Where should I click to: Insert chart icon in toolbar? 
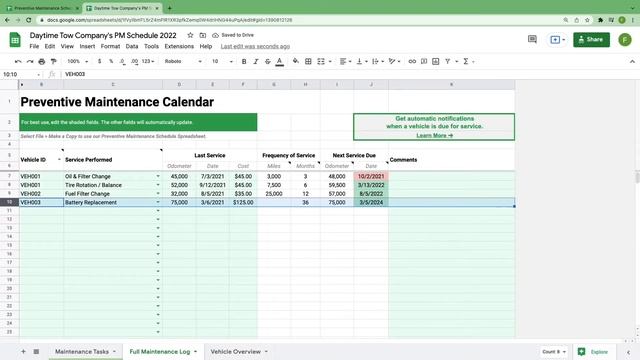point(436,61)
